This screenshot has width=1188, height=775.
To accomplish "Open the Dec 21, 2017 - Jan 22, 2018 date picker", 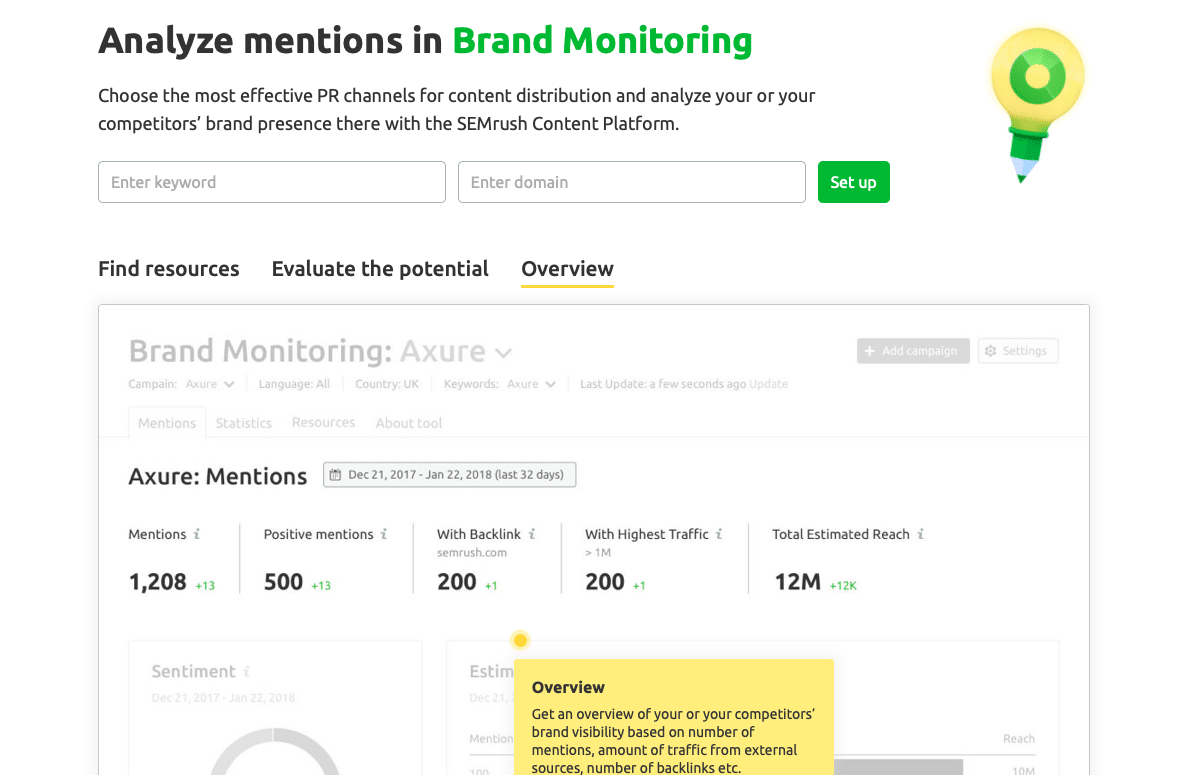I will tap(449, 475).
